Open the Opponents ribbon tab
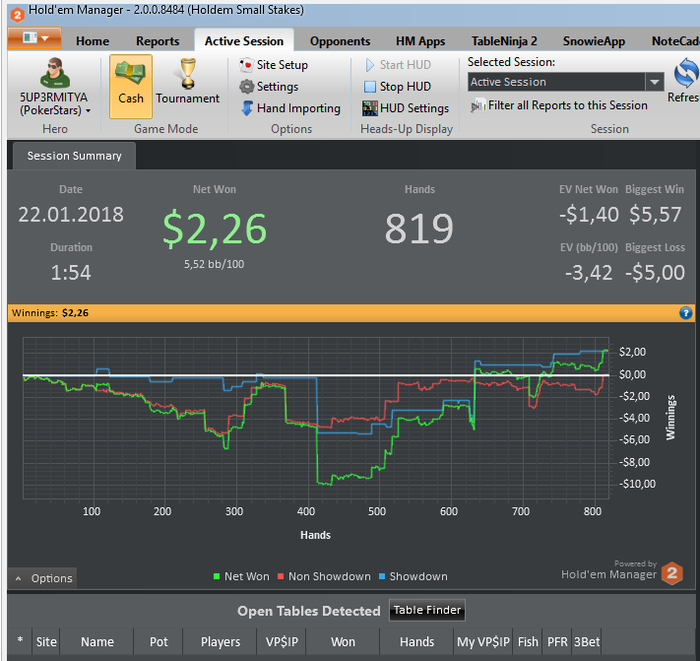 click(x=340, y=41)
